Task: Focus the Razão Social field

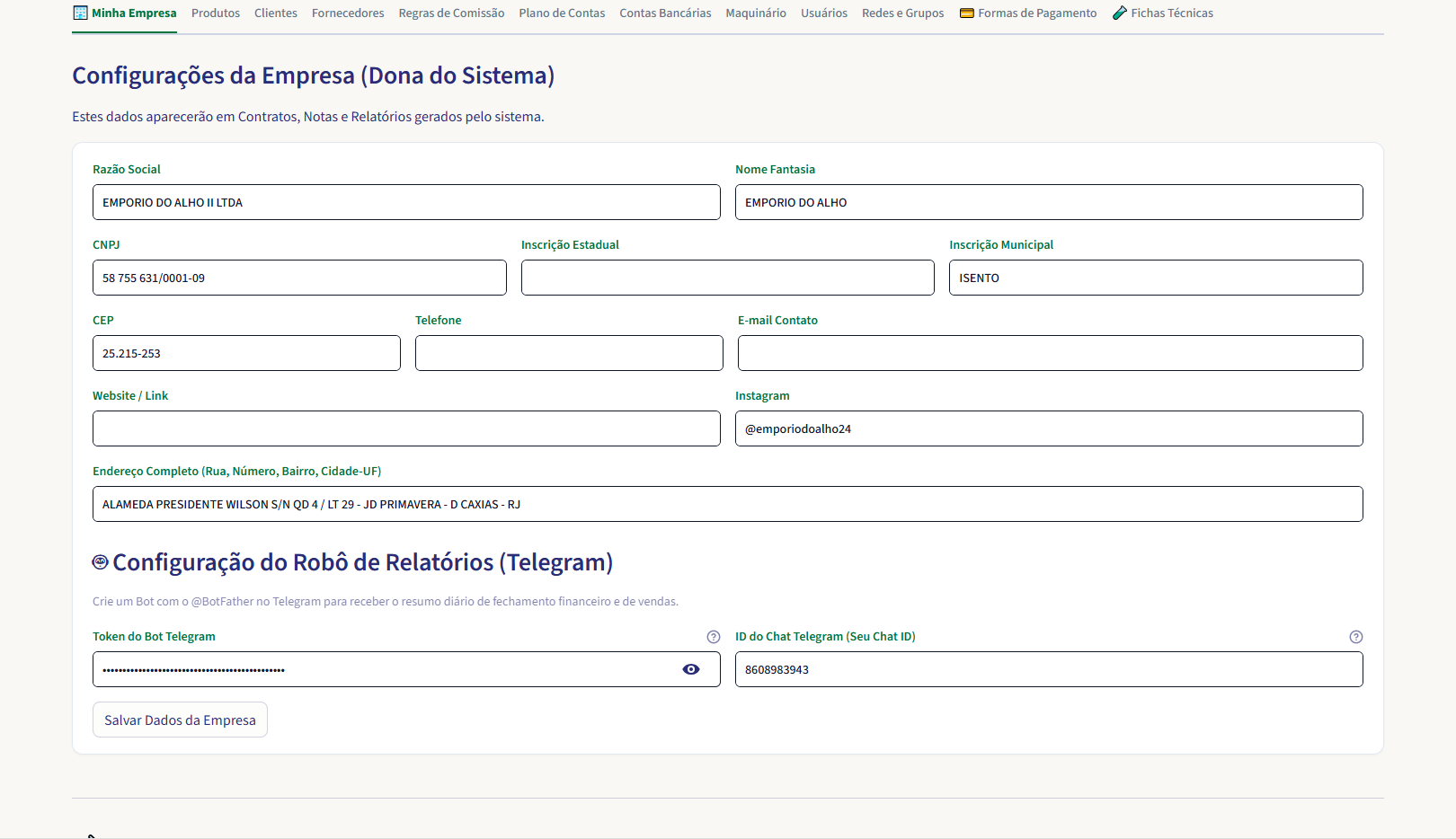Action: (x=406, y=202)
